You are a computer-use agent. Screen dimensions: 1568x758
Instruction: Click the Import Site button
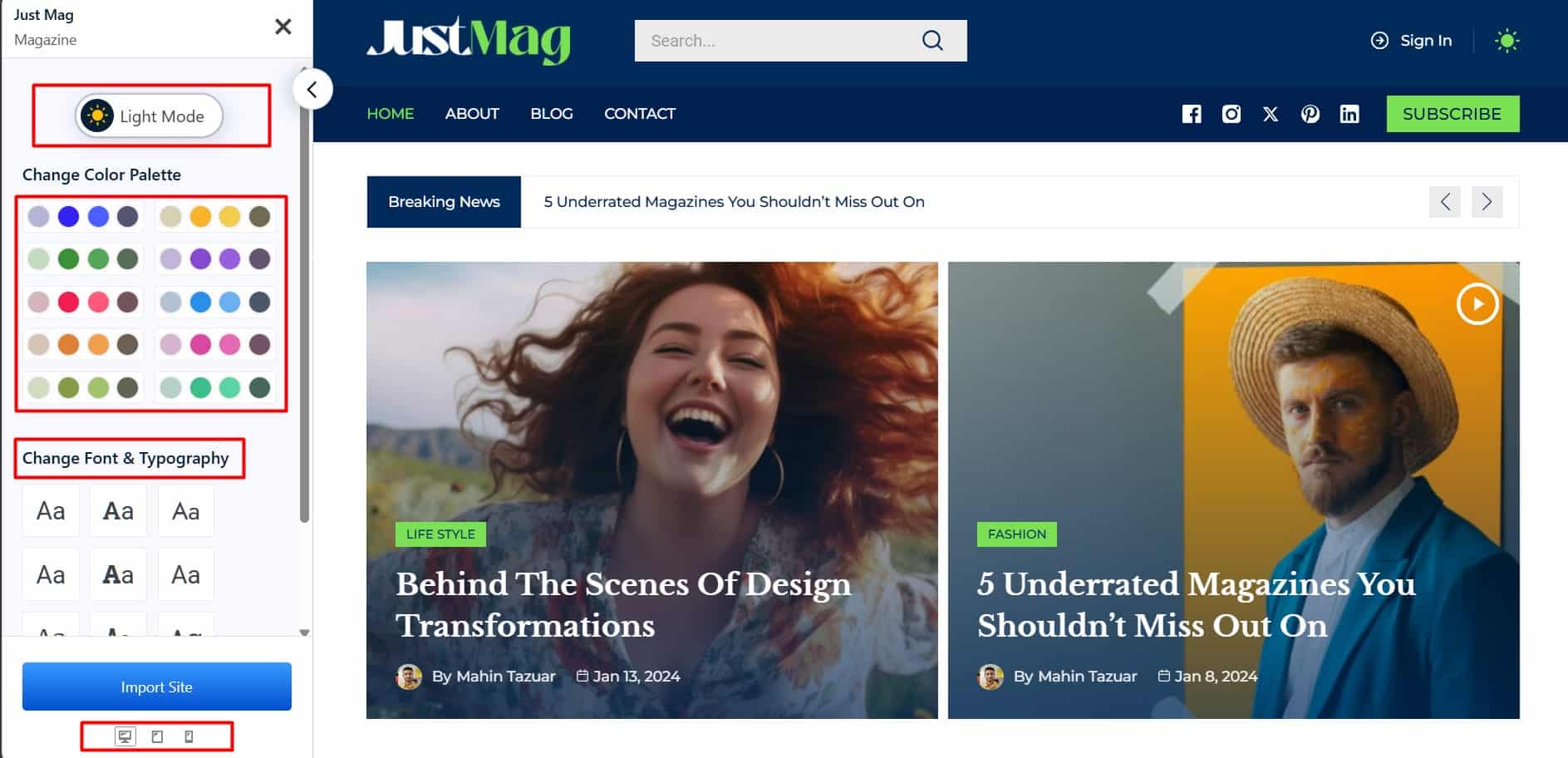156,687
